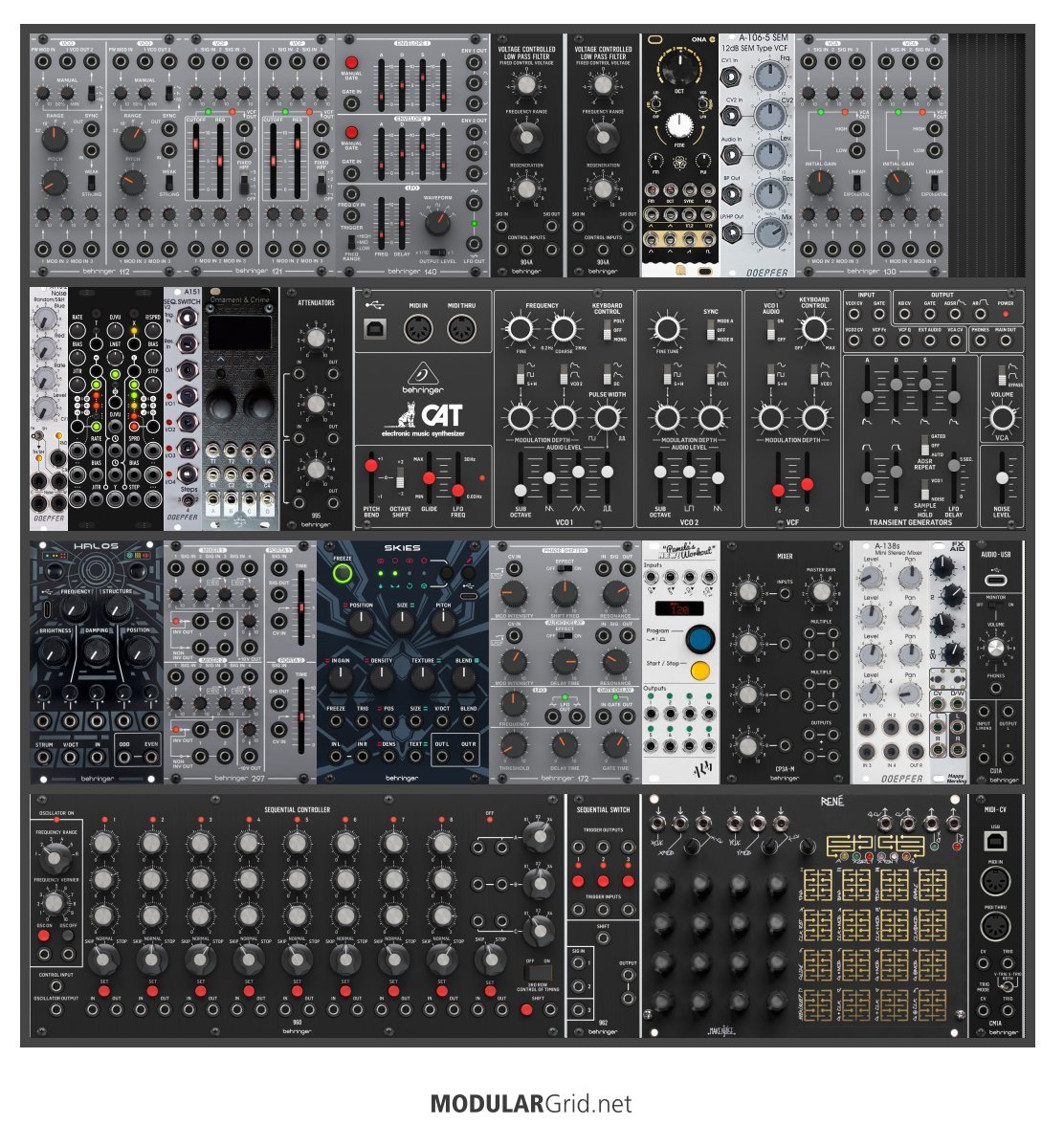
Task: Click the AUDIO-USB VOLUME knob
Action: pos(995,648)
